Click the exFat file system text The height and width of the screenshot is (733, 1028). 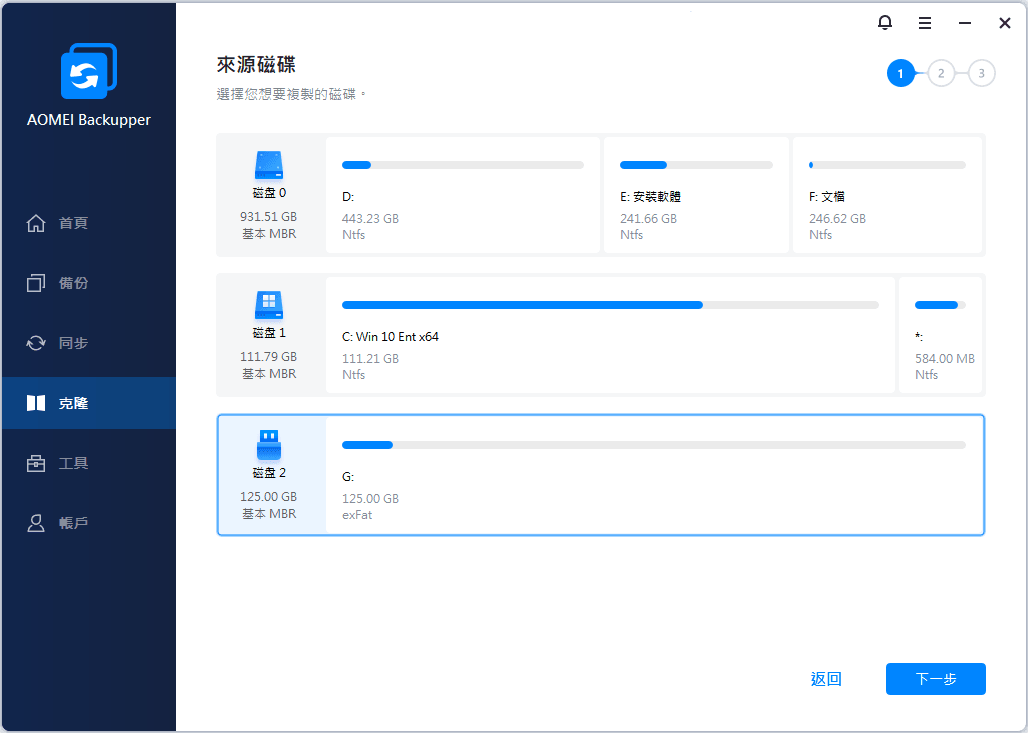pyautogui.click(x=357, y=515)
